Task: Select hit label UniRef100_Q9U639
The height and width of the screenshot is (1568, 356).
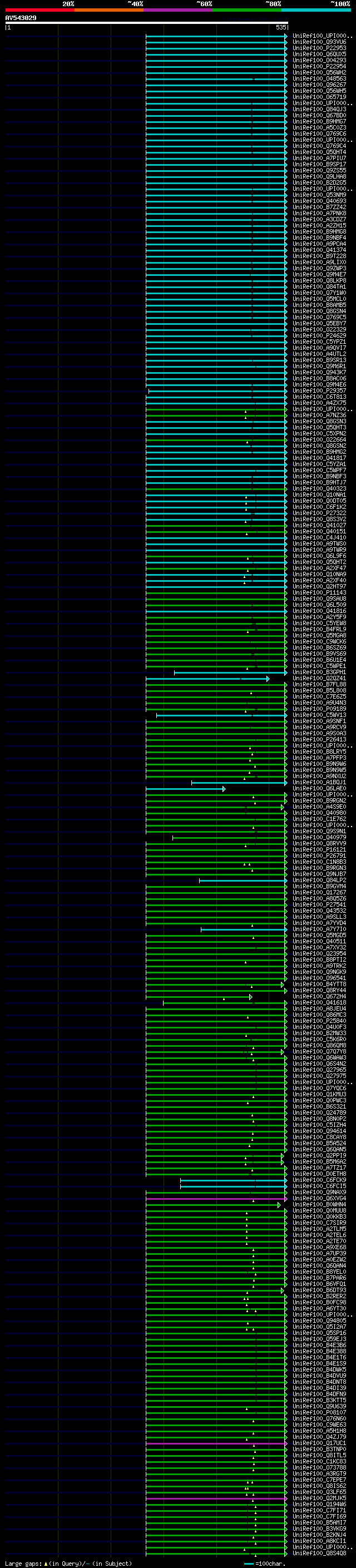Action: tap(319, 1407)
